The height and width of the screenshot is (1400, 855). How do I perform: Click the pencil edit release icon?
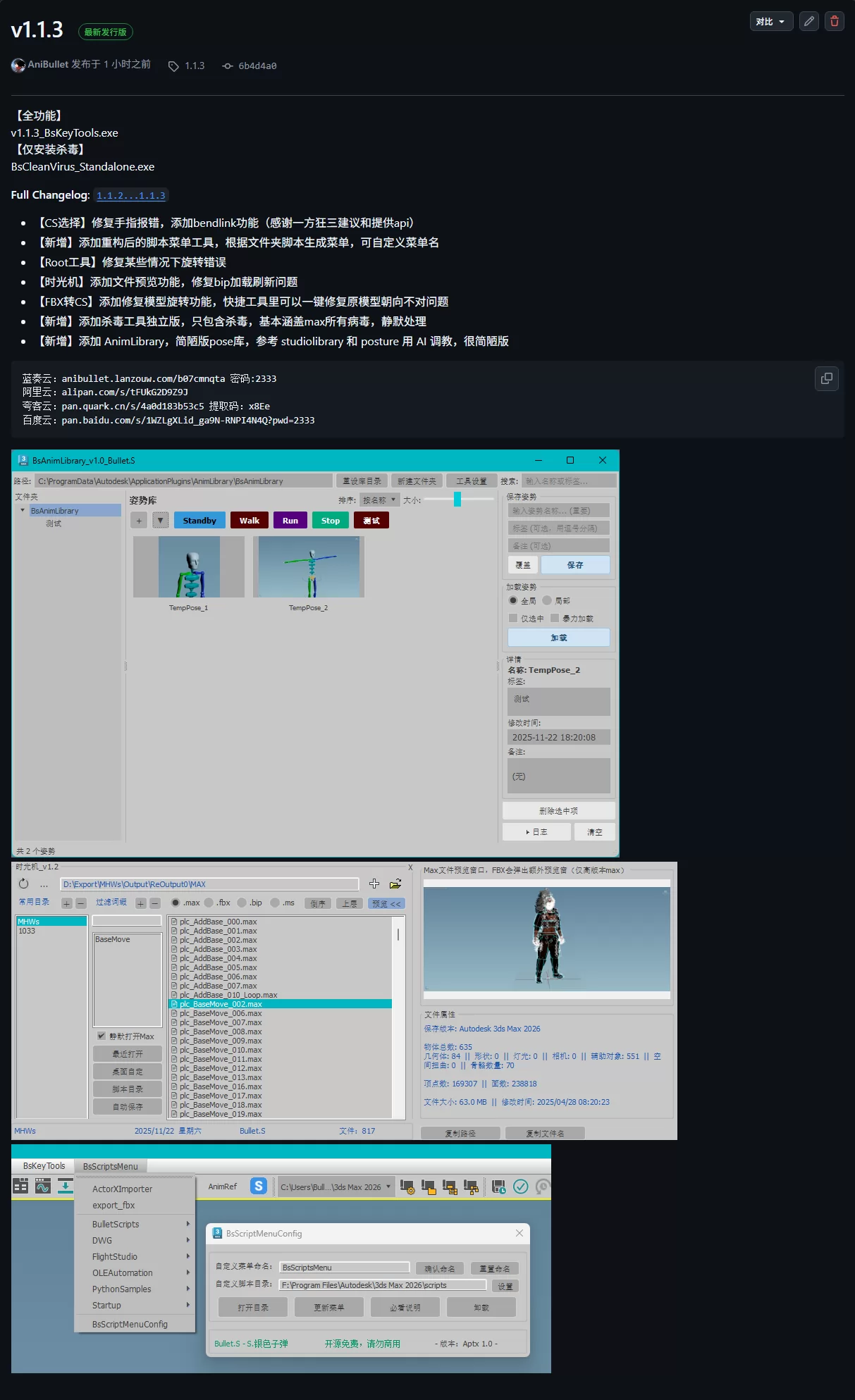coord(809,21)
